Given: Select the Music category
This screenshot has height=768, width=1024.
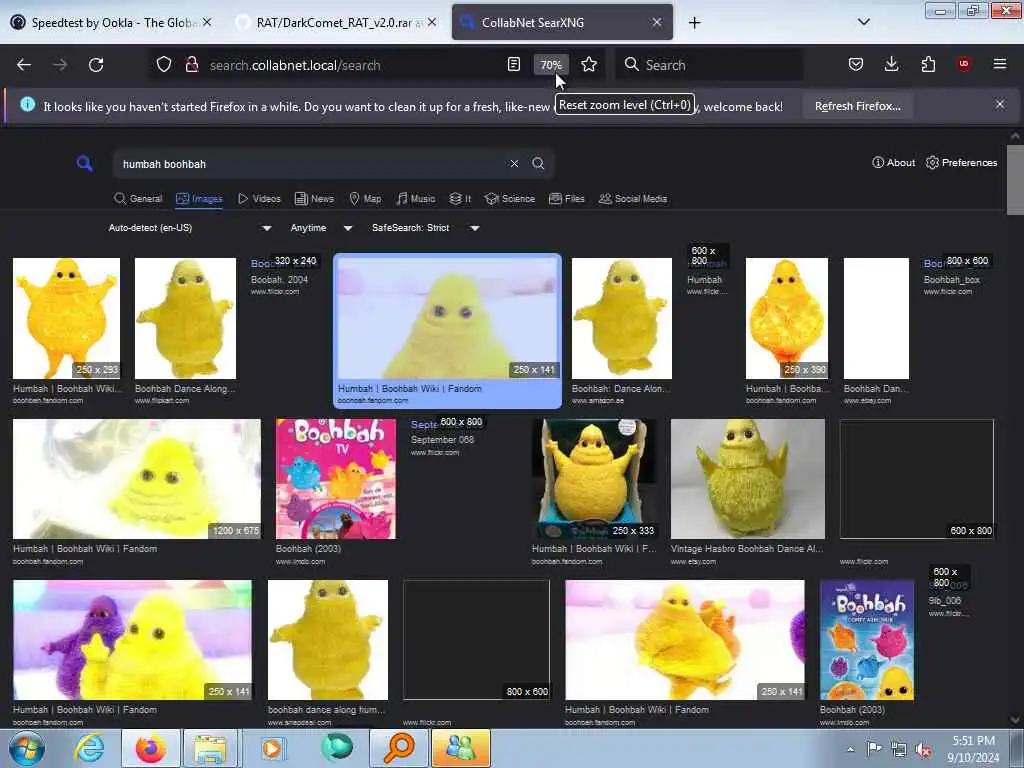Looking at the screenshot, I should click(415, 199).
